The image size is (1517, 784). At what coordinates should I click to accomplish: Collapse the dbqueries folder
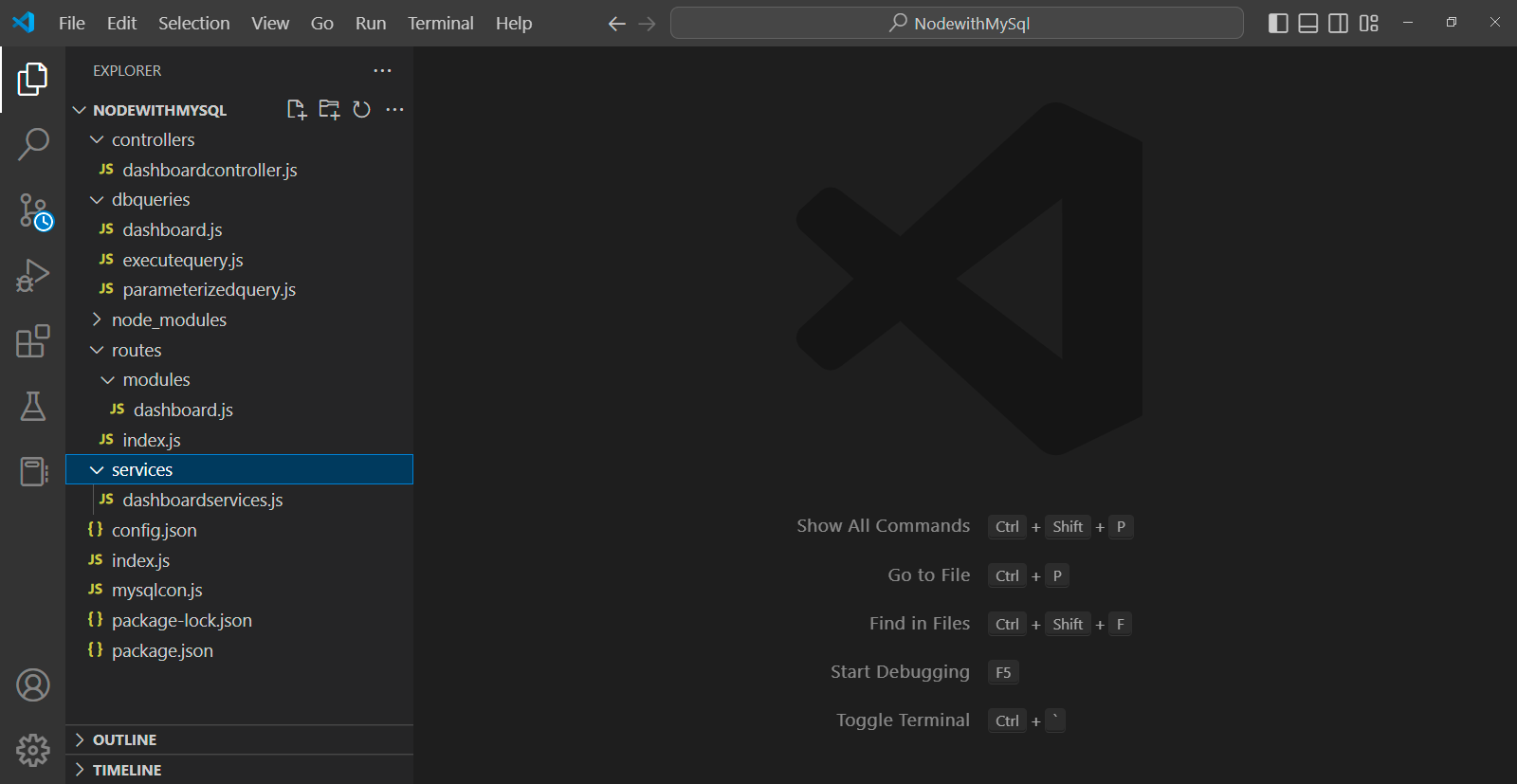click(97, 200)
